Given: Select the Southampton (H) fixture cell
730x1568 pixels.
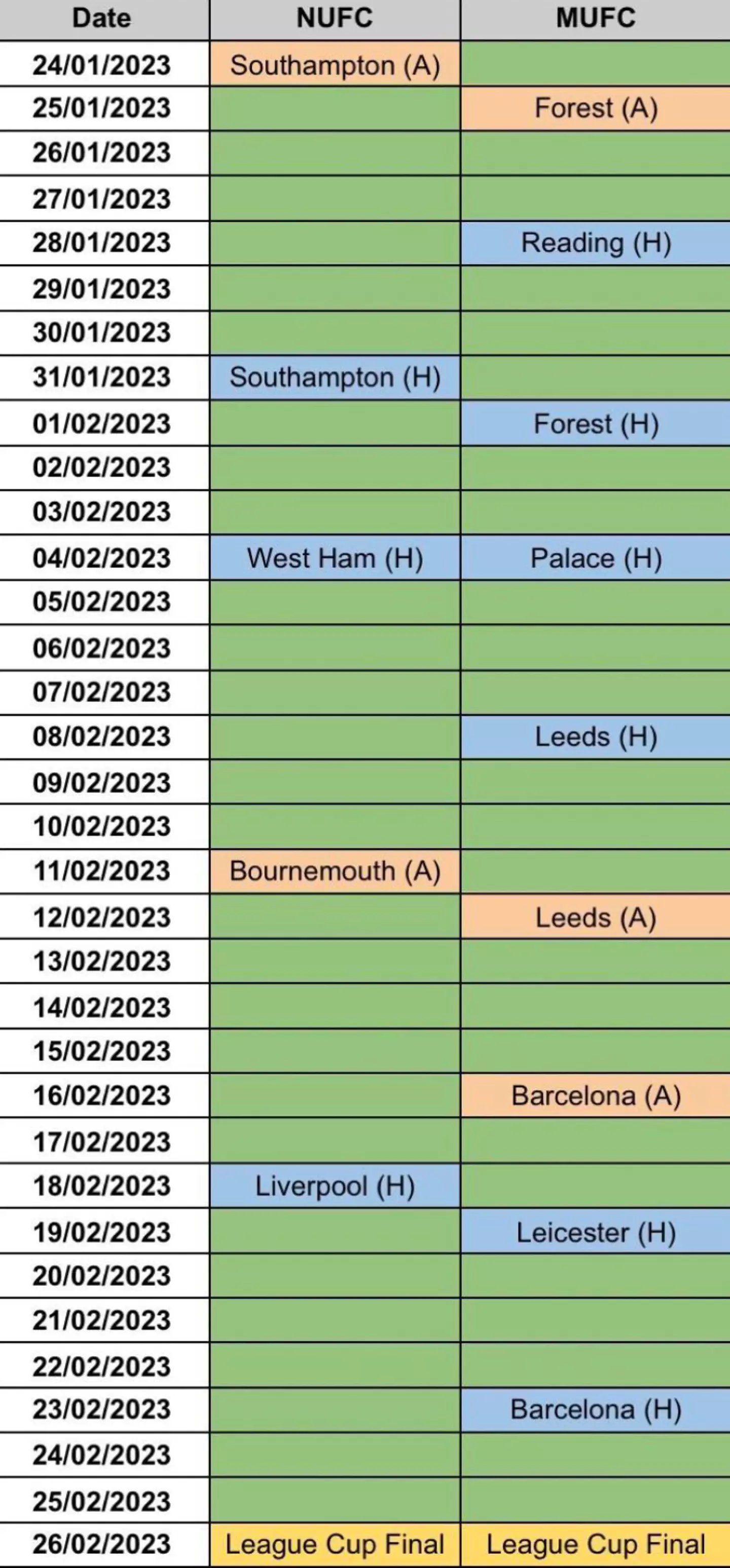Looking at the screenshot, I should pyautogui.click(x=334, y=377).
